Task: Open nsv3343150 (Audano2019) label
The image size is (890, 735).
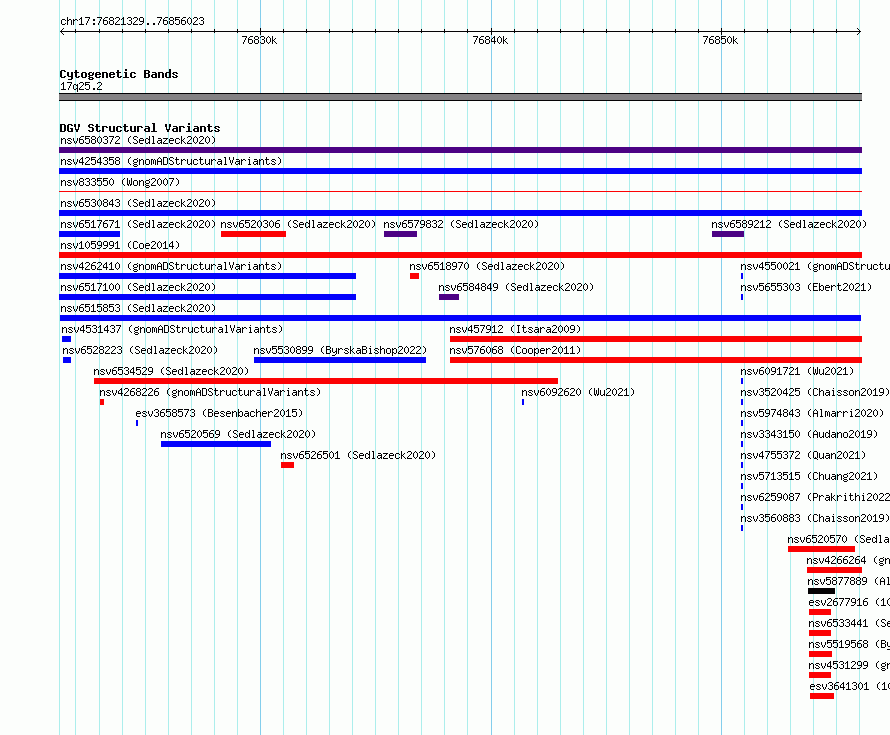Action: pyautogui.click(x=809, y=434)
